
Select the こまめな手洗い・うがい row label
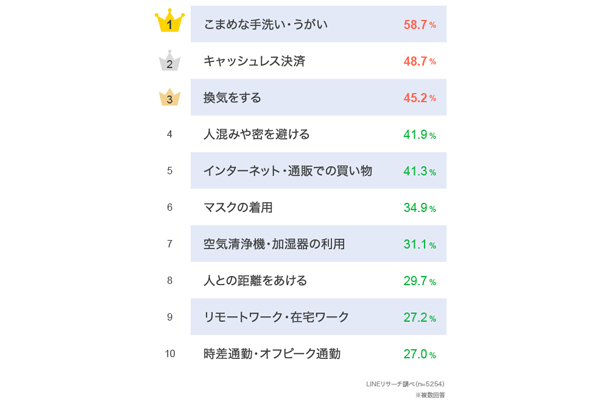tap(265, 23)
